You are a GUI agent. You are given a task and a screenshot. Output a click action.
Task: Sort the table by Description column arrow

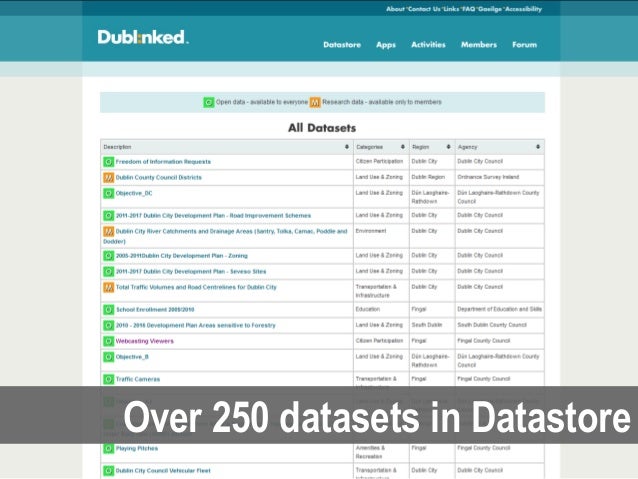pyautogui.click(x=347, y=147)
